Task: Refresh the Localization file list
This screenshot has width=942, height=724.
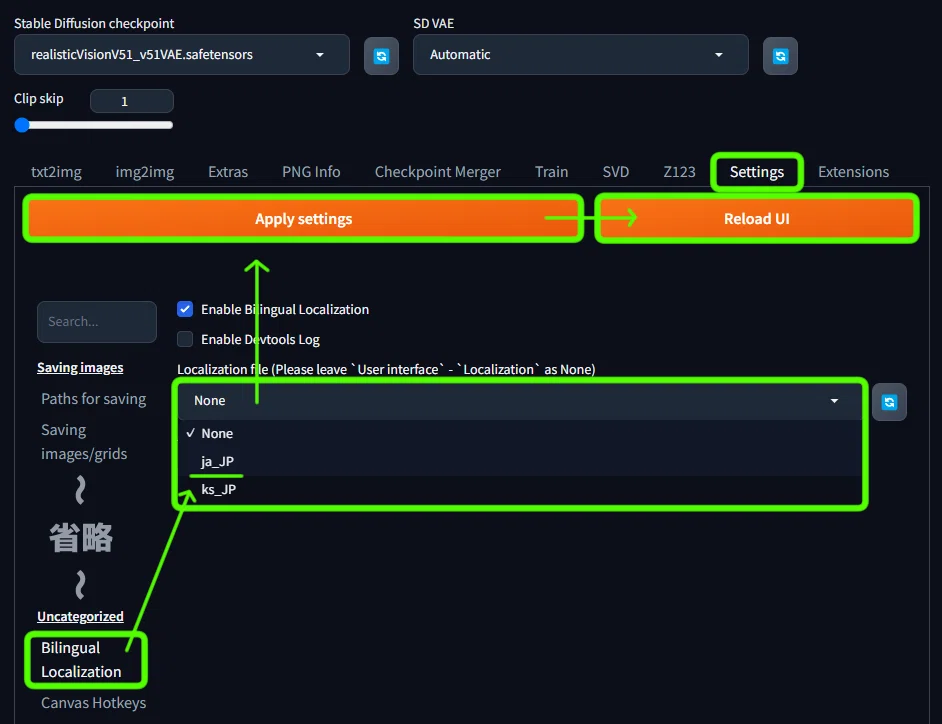Action: tap(889, 402)
